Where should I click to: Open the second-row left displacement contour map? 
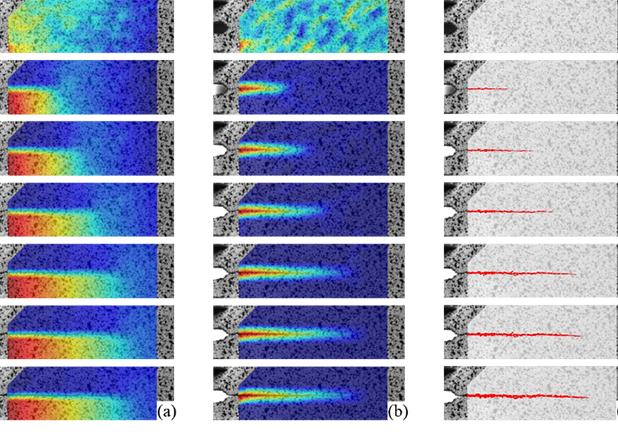[x=80, y=88]
